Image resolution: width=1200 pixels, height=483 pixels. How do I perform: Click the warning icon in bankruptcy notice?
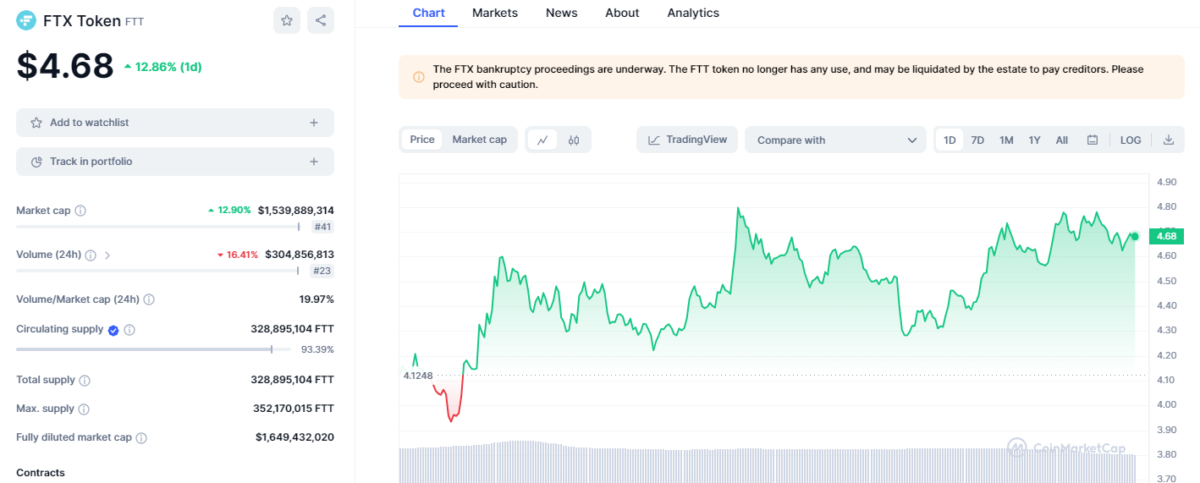tap(418, 77)
